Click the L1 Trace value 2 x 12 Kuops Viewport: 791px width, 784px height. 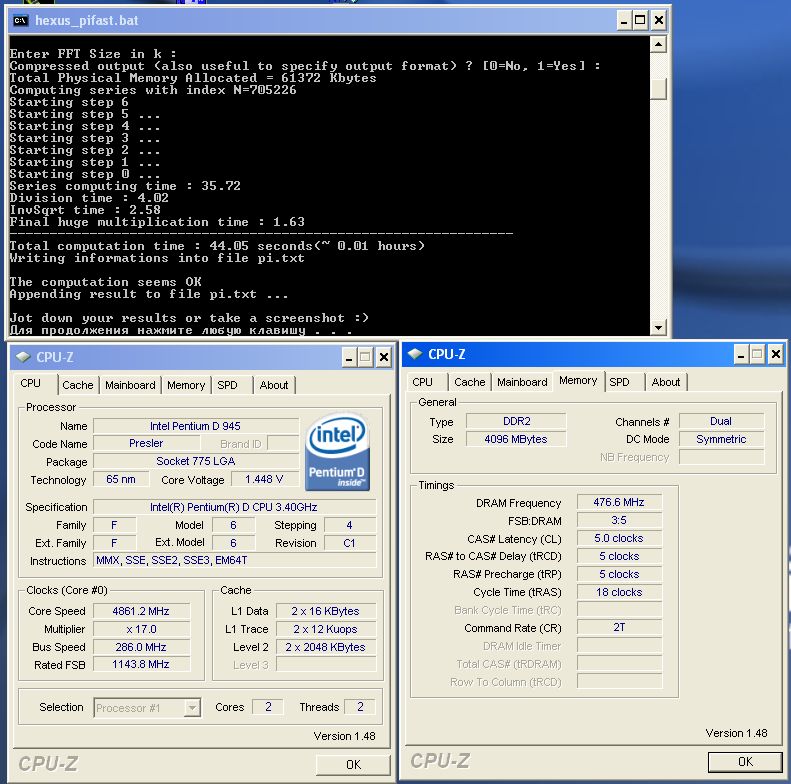tap(326, 629)
